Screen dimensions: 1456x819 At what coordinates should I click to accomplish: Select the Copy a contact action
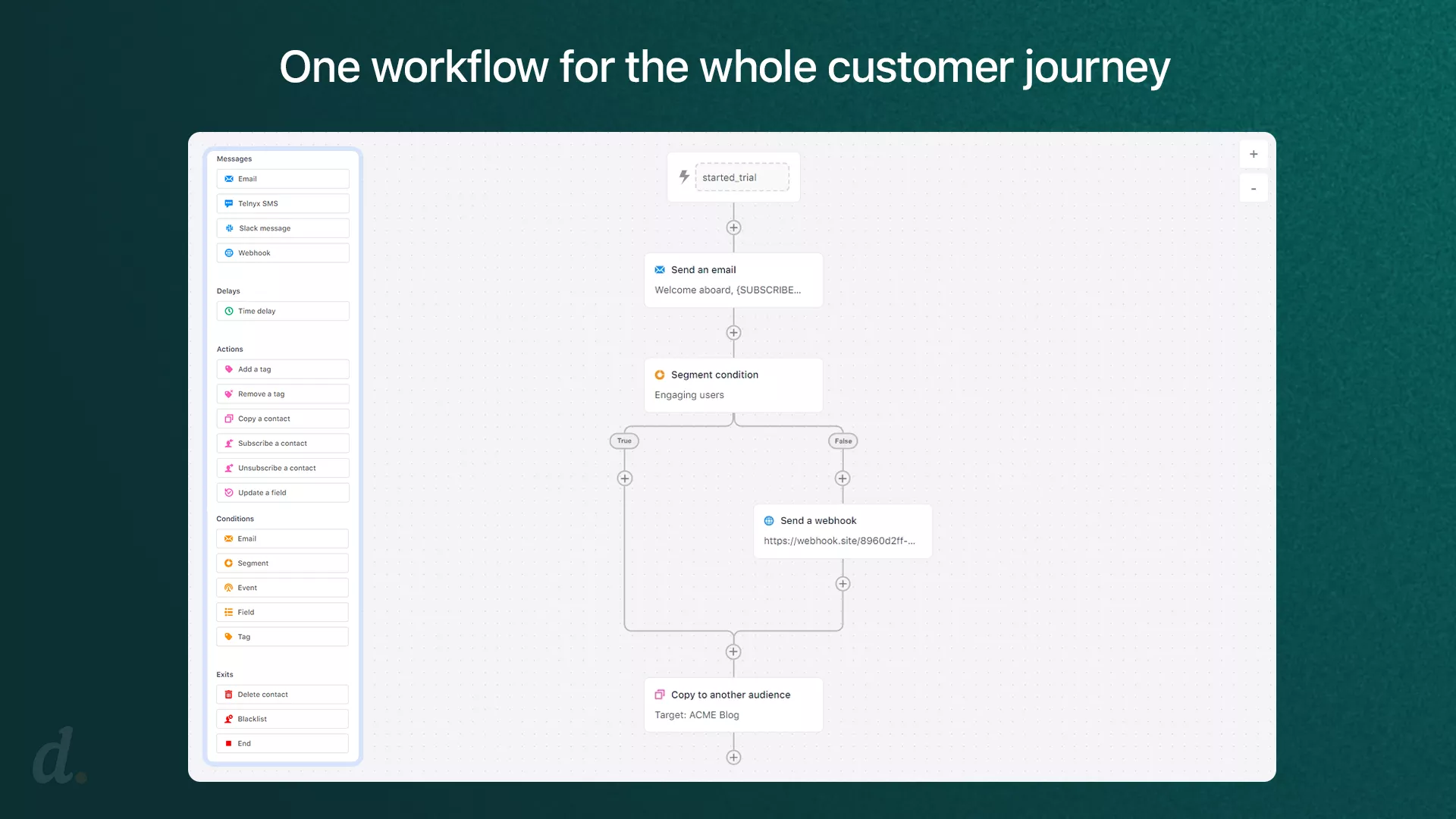[x=282, y=419]
